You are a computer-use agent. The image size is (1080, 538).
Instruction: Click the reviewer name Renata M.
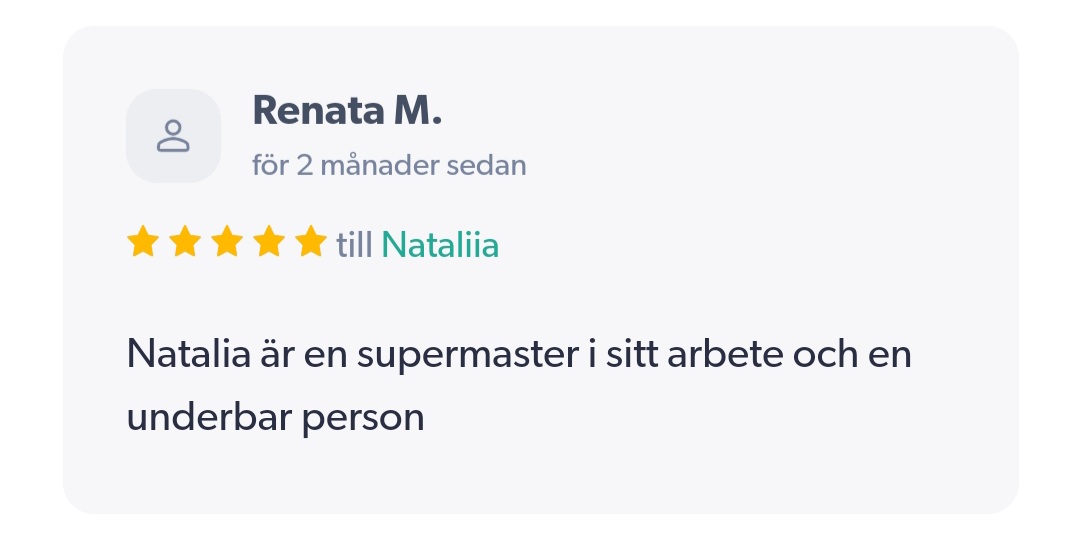[347, 111]
